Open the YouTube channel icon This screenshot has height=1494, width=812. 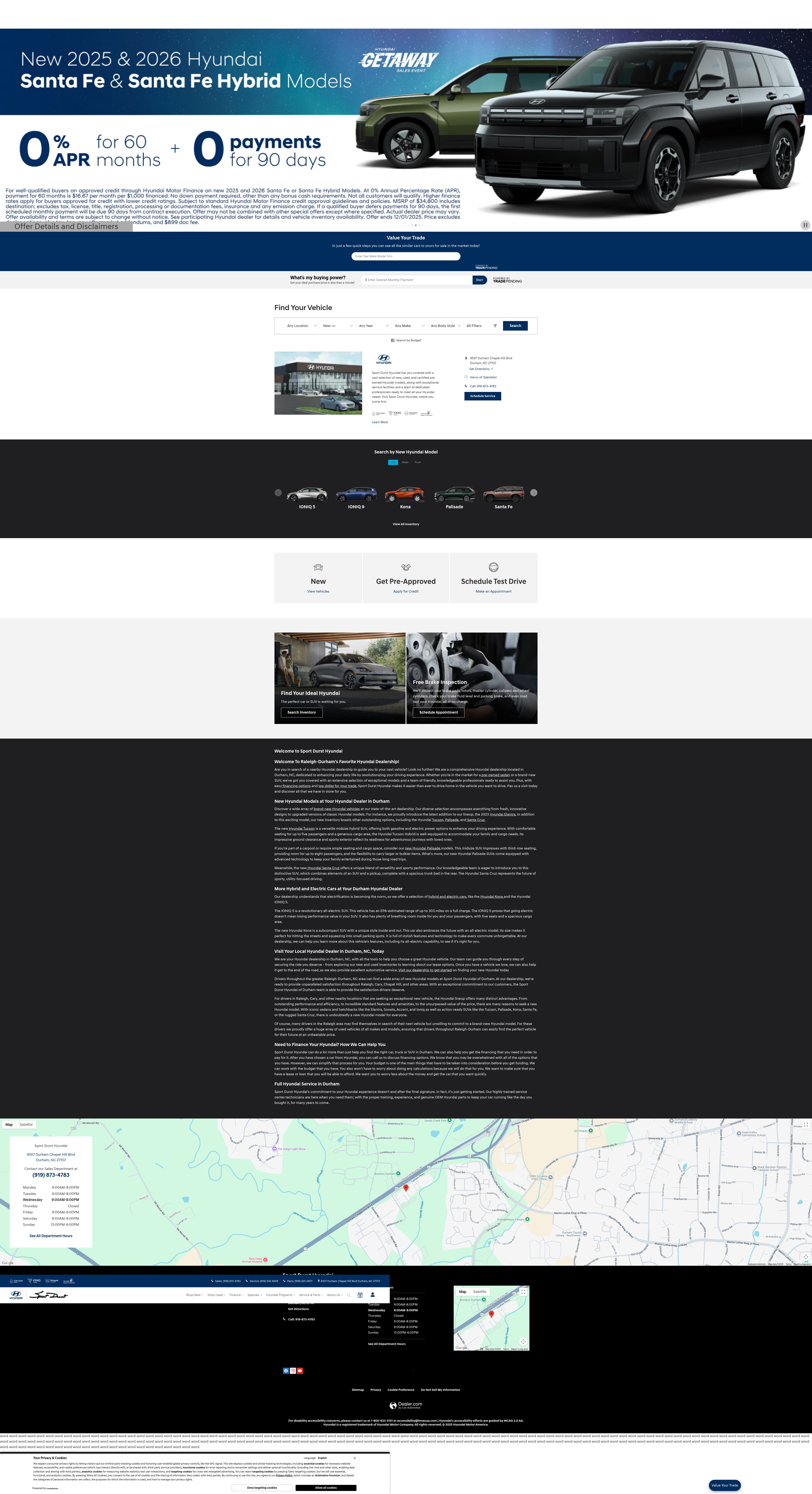pos(300,1371)
